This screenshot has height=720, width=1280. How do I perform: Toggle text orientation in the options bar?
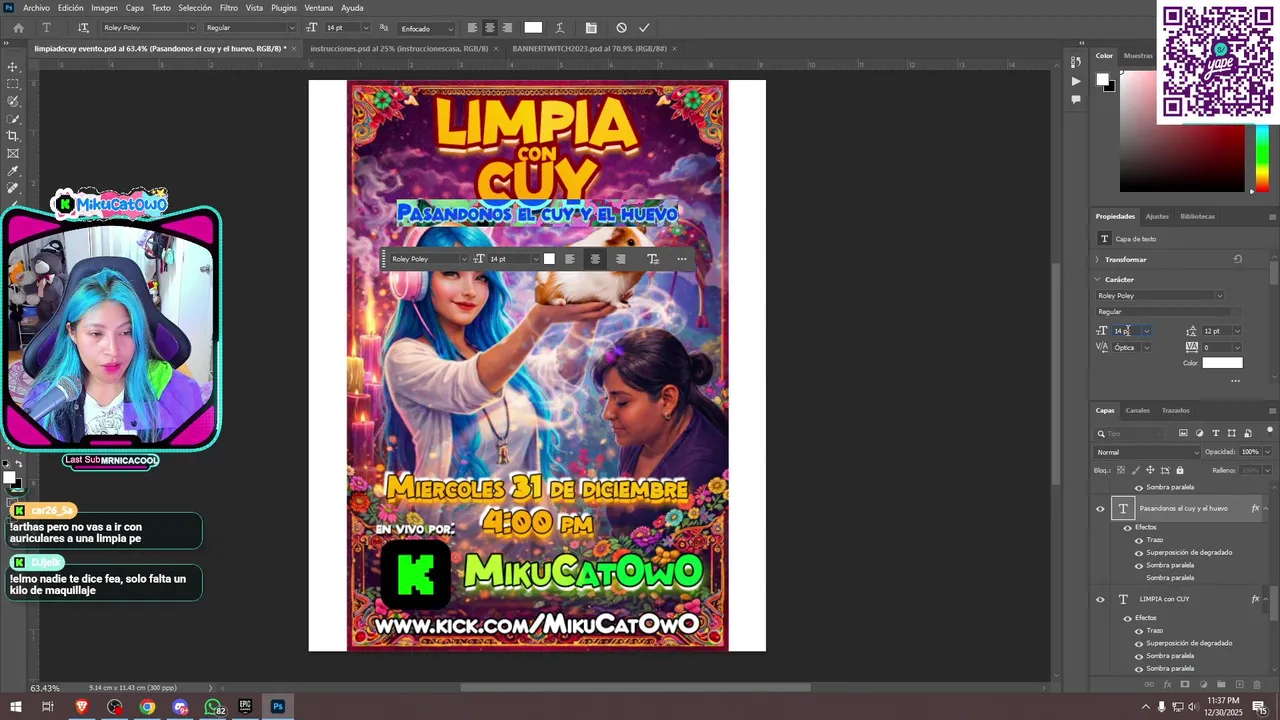tap(83, 28)
